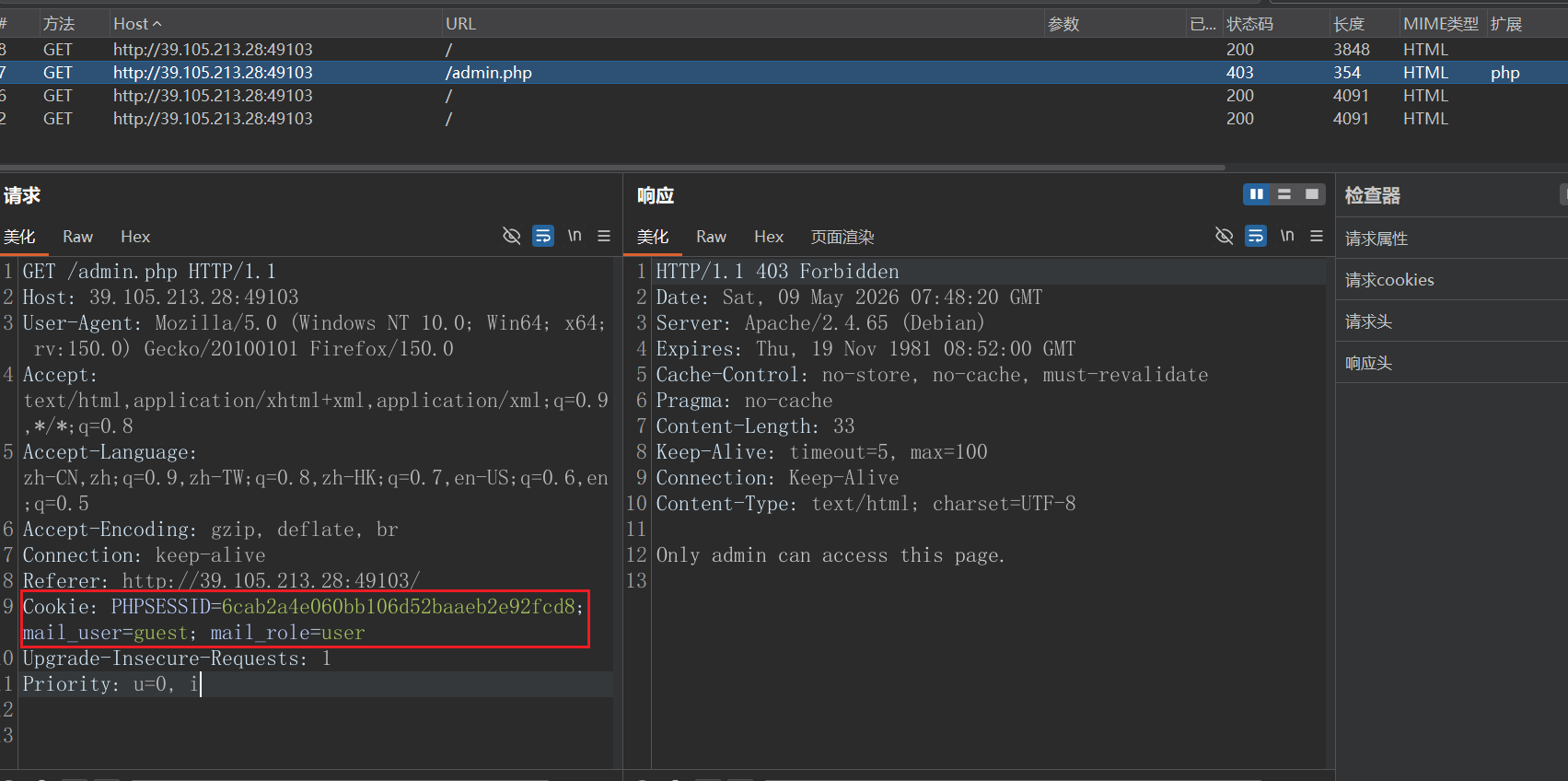1568x781 pixels.
Task: Expand 请求属性 section in inspector
Action: 1452,239
